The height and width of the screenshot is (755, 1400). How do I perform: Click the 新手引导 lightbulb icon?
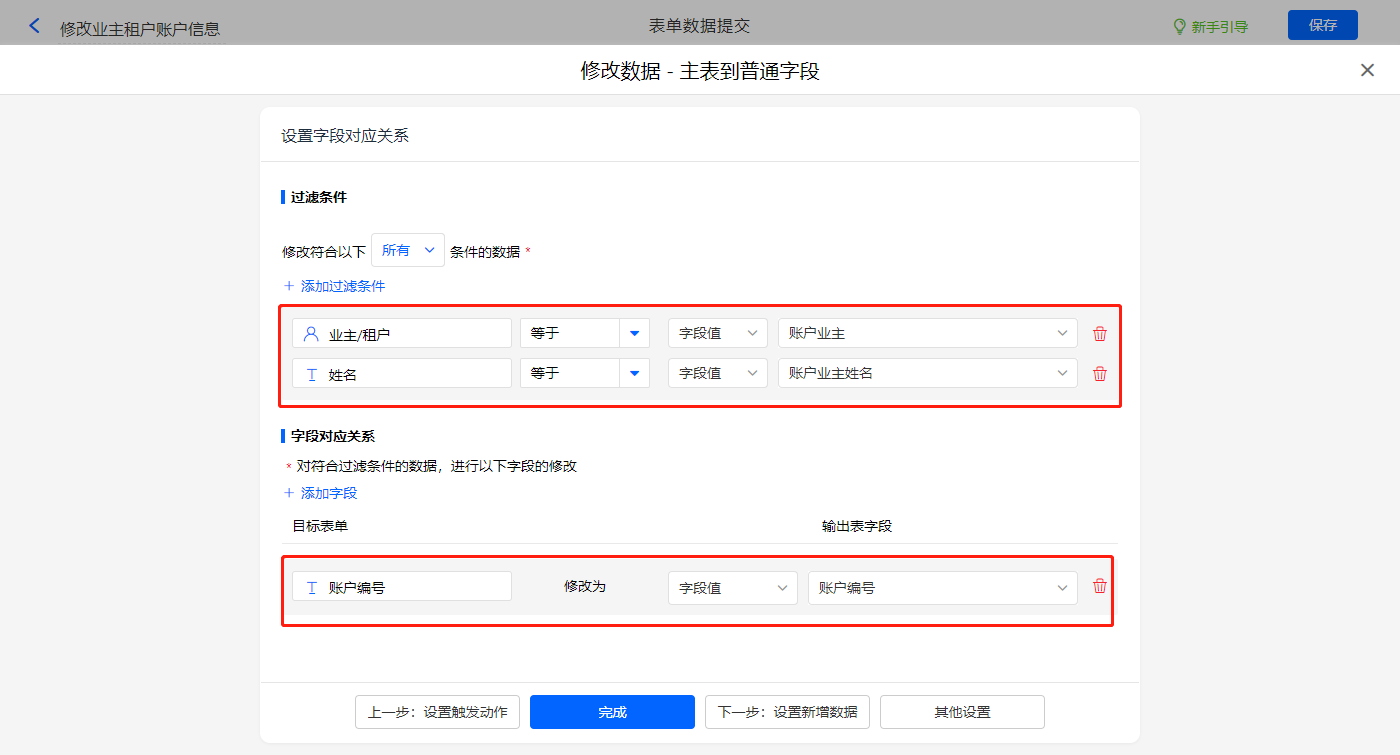(1179, 27)
